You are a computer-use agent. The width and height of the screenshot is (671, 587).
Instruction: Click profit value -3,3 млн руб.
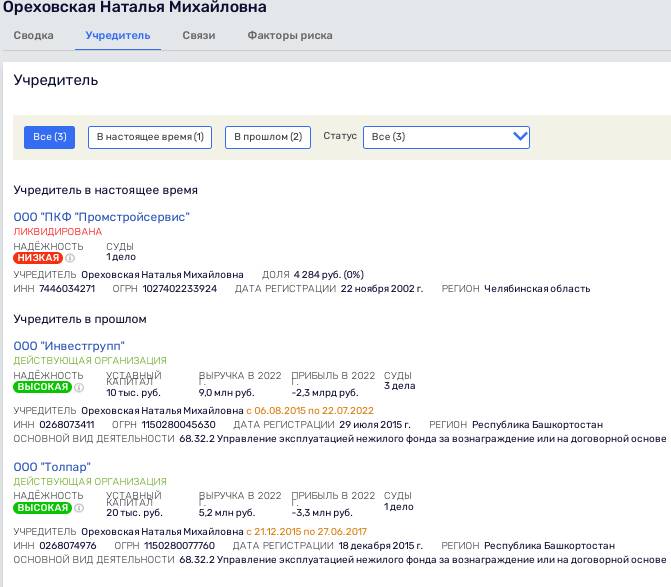tap(322, 513)
